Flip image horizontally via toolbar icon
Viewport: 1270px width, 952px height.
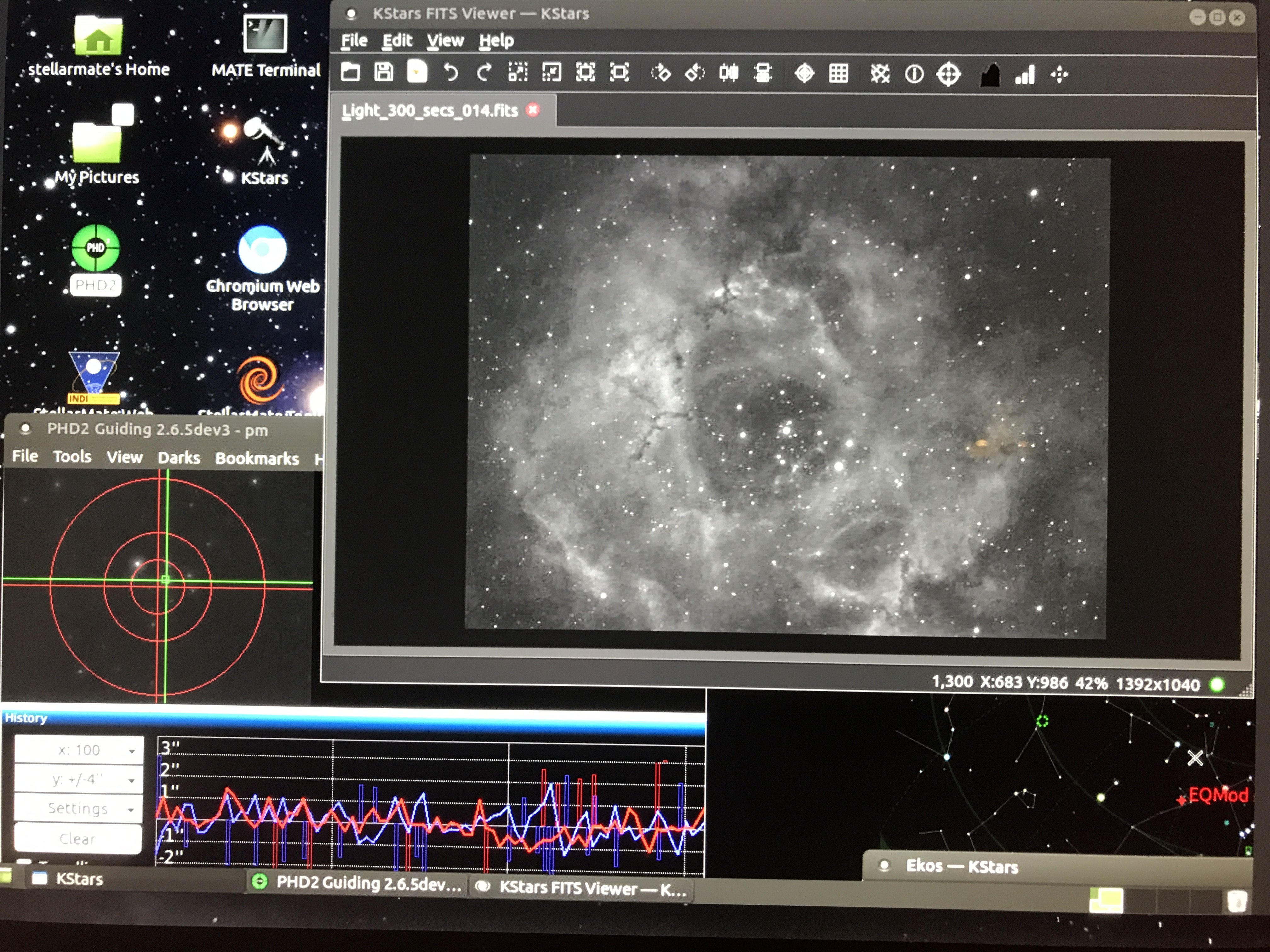[729, 73]
